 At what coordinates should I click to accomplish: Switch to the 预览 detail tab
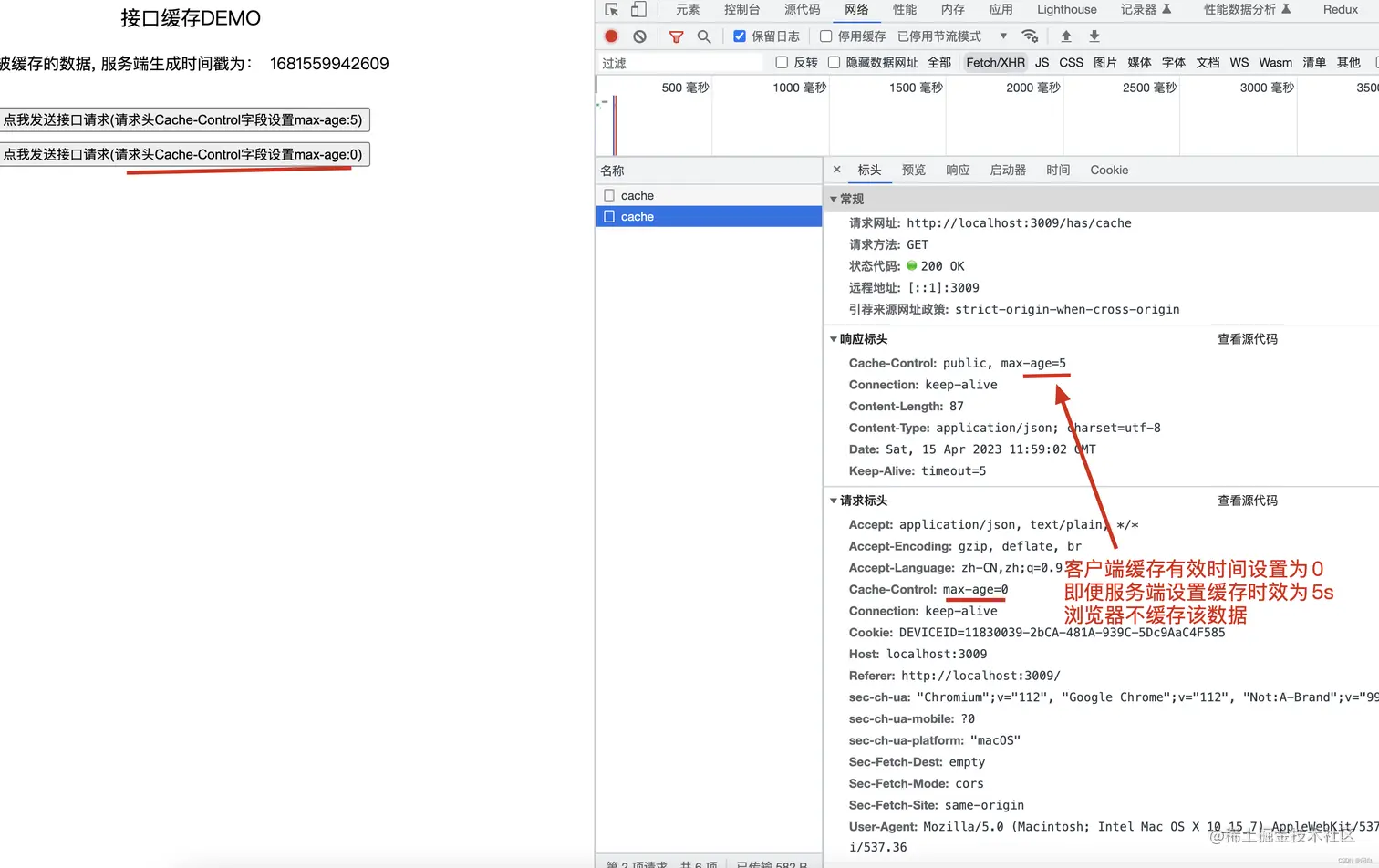click(x=914, y=170)
